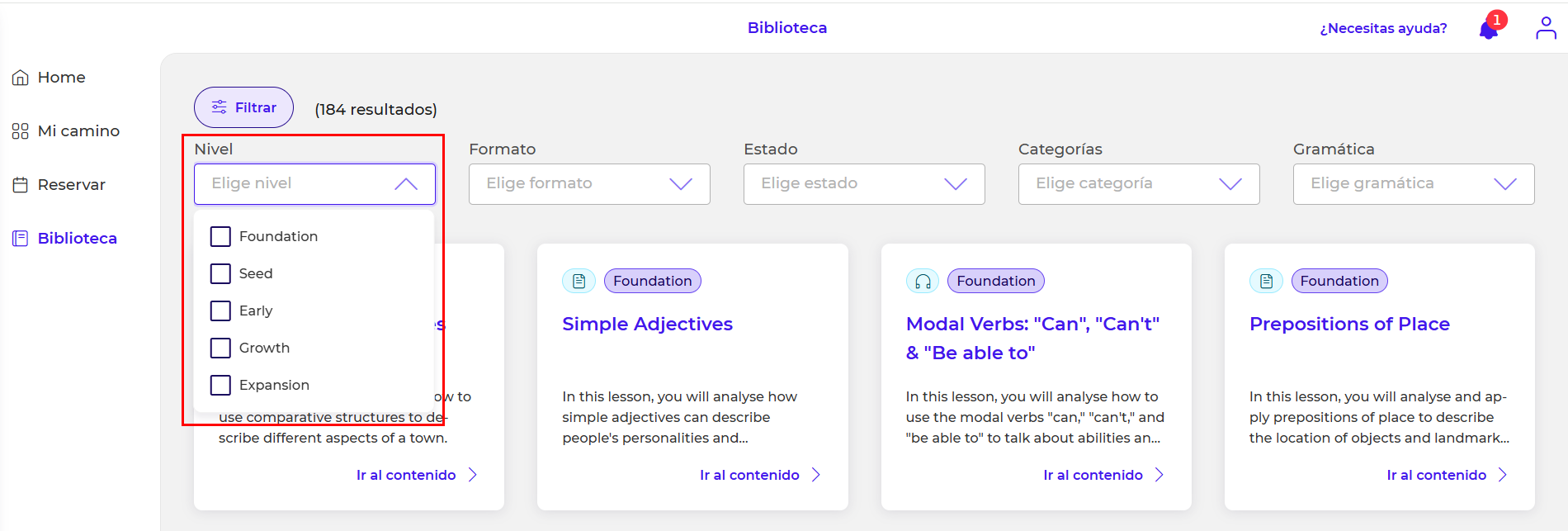Check the Foundation level checkbox

(x=220, y=237)
